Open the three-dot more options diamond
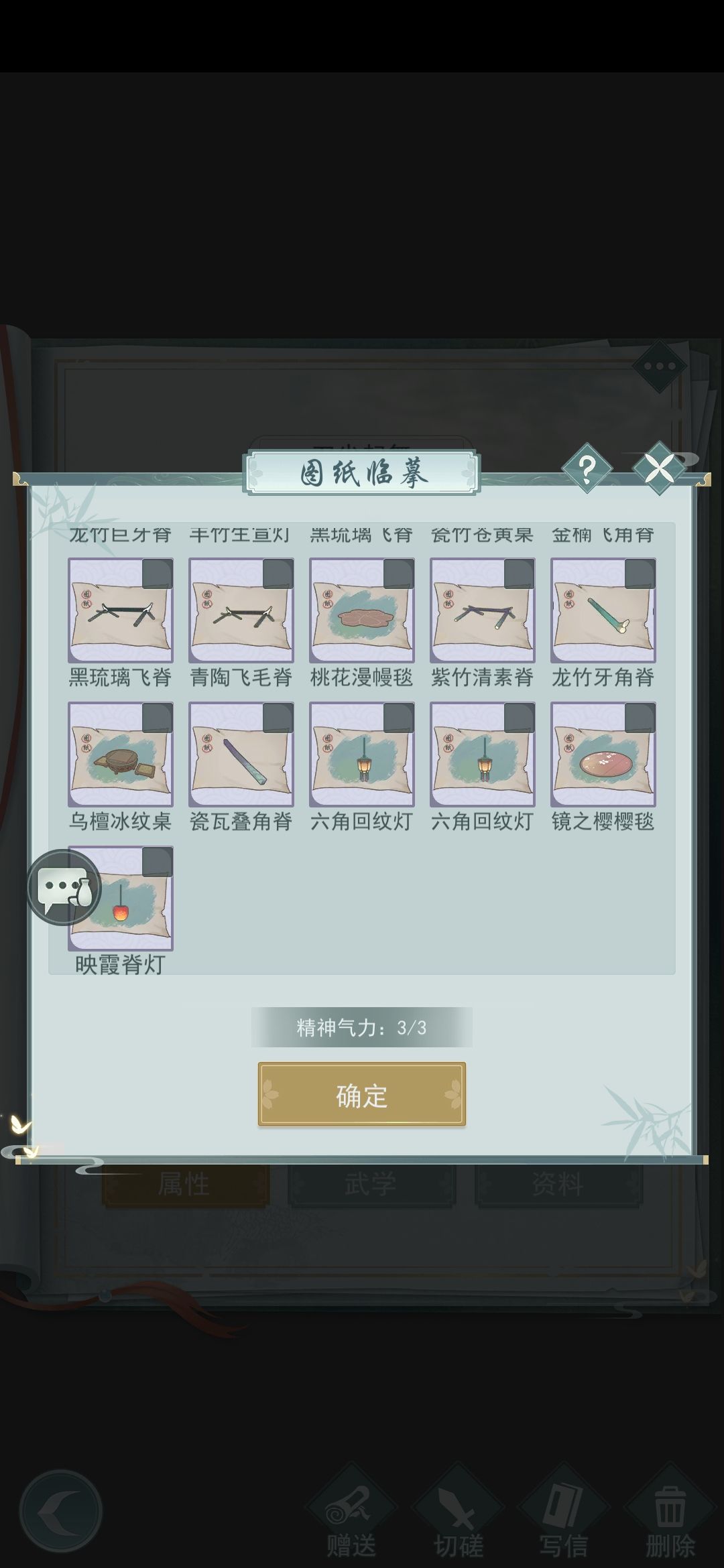This screenshot has height=1568, width=724. (660, 366)
